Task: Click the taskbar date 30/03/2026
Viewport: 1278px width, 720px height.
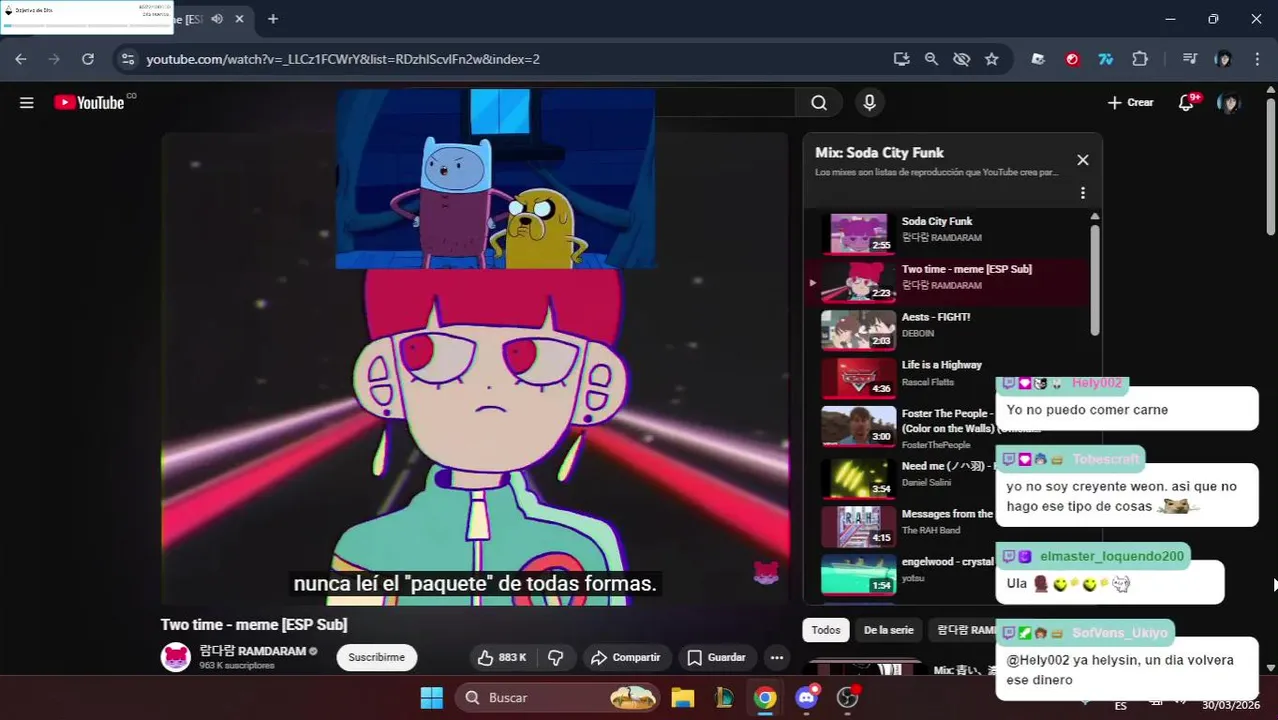Action: coord(1231,705)
